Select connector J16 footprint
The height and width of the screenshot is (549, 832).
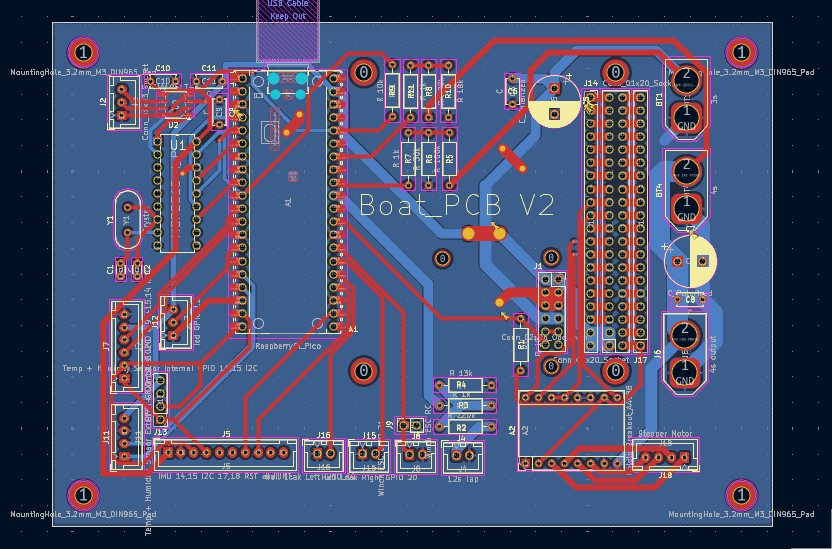pos(324,456)
